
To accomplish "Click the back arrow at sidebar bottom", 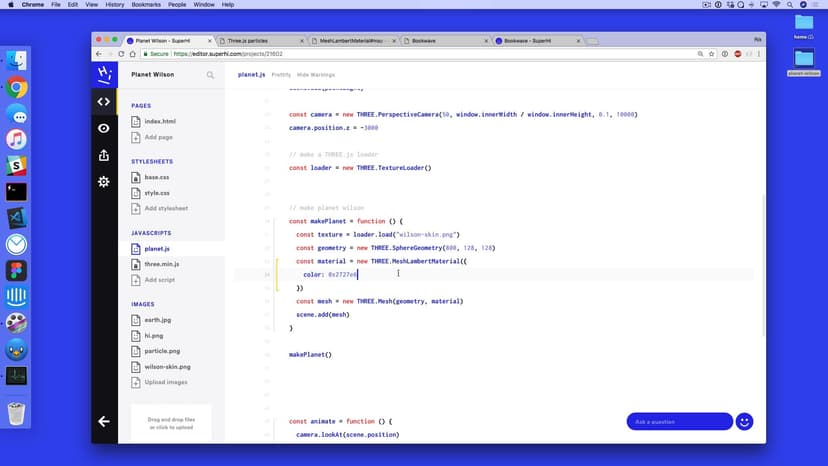I will click(x=104, y=421).
